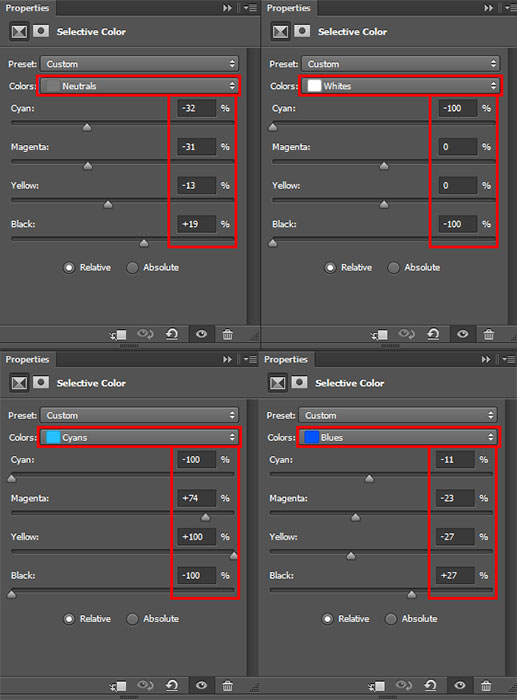The height and width of the screenshot is (700, 517).
Task: Open the Colors dropdown showing Cyans
Action: [139, 437]
